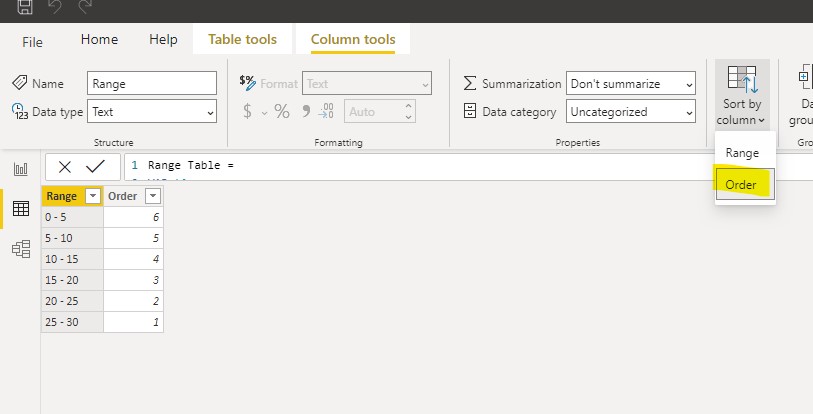This screenshot has height=414, width=813.
Task: Open the Data category dropdown
Action: click(630, 112)
